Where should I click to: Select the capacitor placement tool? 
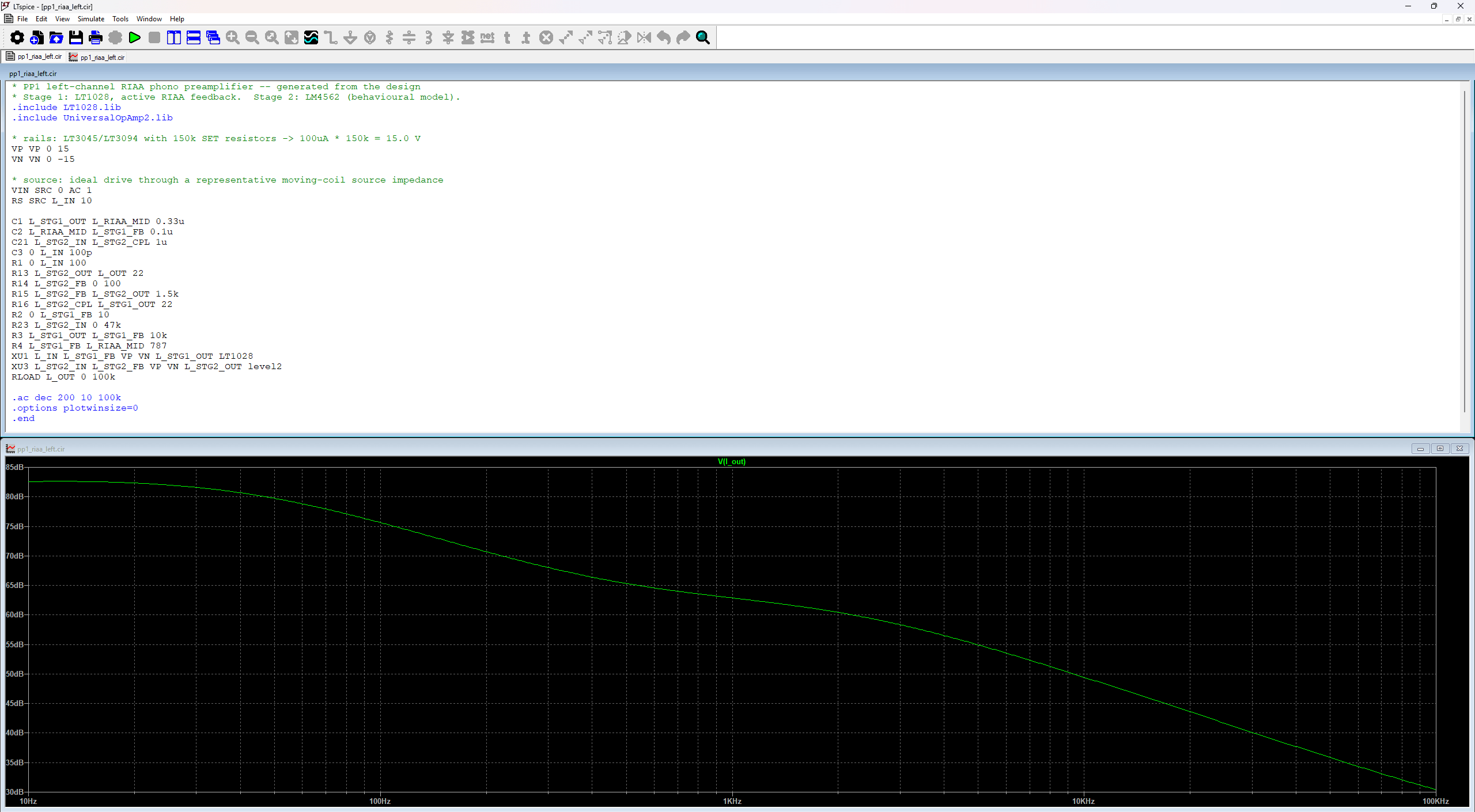[x=409, y=38]
